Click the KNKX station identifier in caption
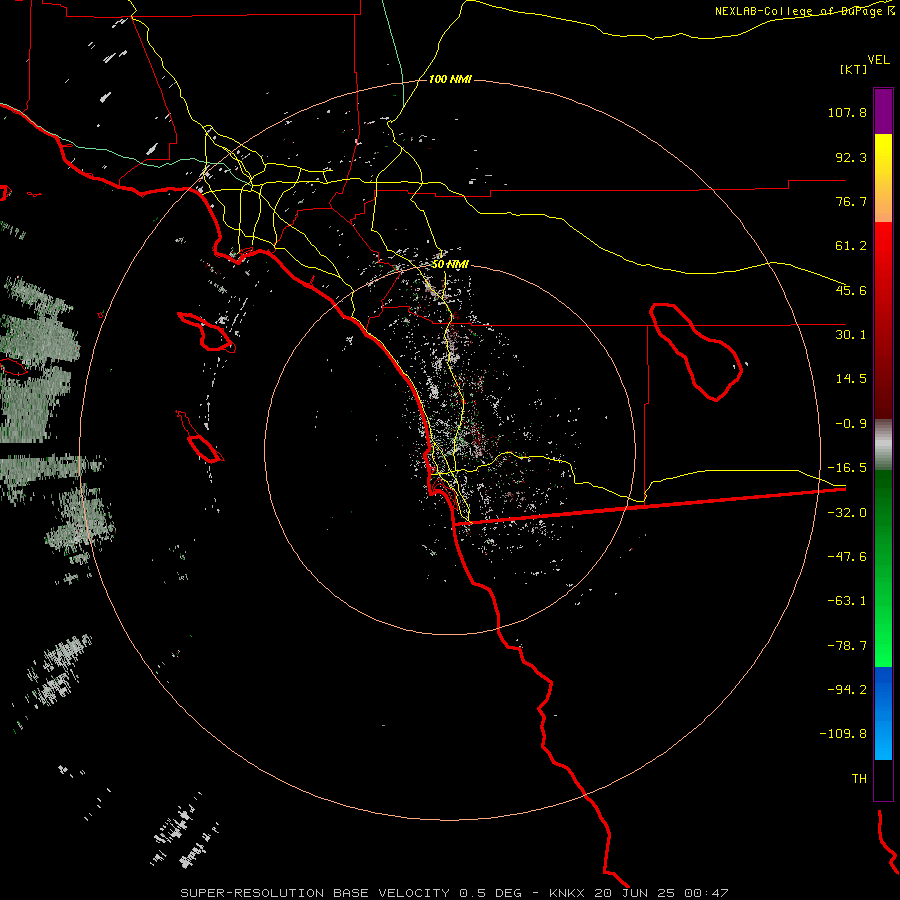Image resolution: width=900 pixels, height=900 pixels. coord(567,893)
